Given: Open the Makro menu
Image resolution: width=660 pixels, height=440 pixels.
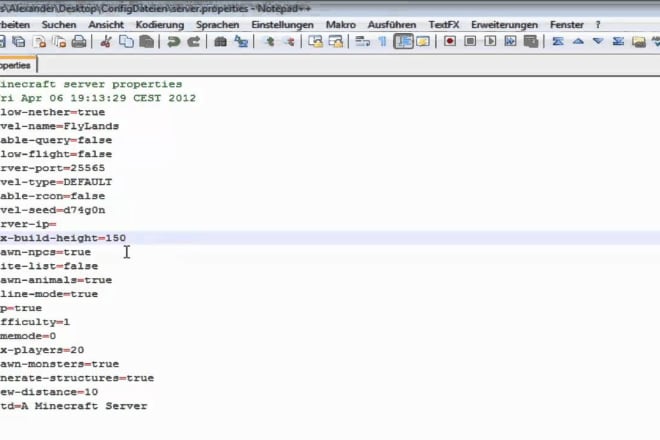Looking at the screenshot, I should click(x=341, y=25).
